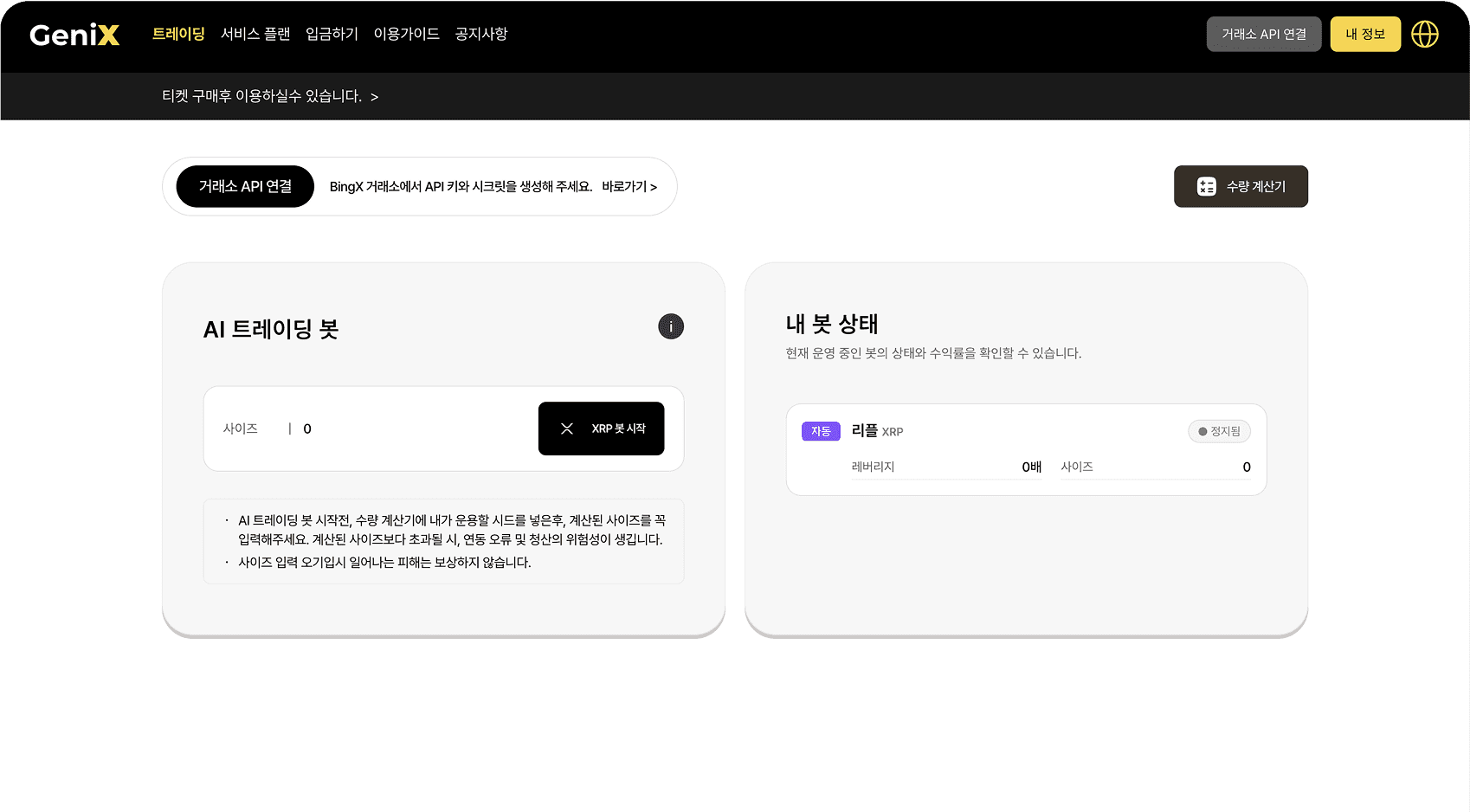Expand the ticket purchase notice banner
The height and width of the screenshot is (812, 1470).
[270, 96]
